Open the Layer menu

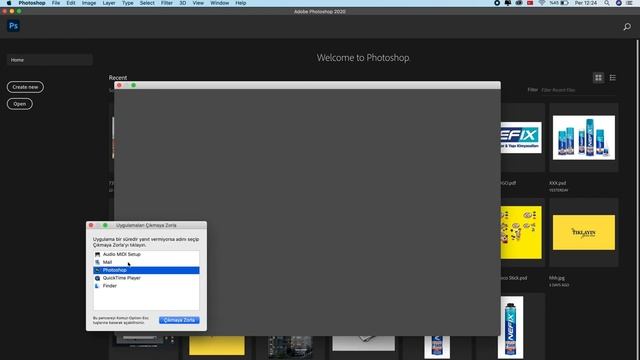(x=109, y=3)
